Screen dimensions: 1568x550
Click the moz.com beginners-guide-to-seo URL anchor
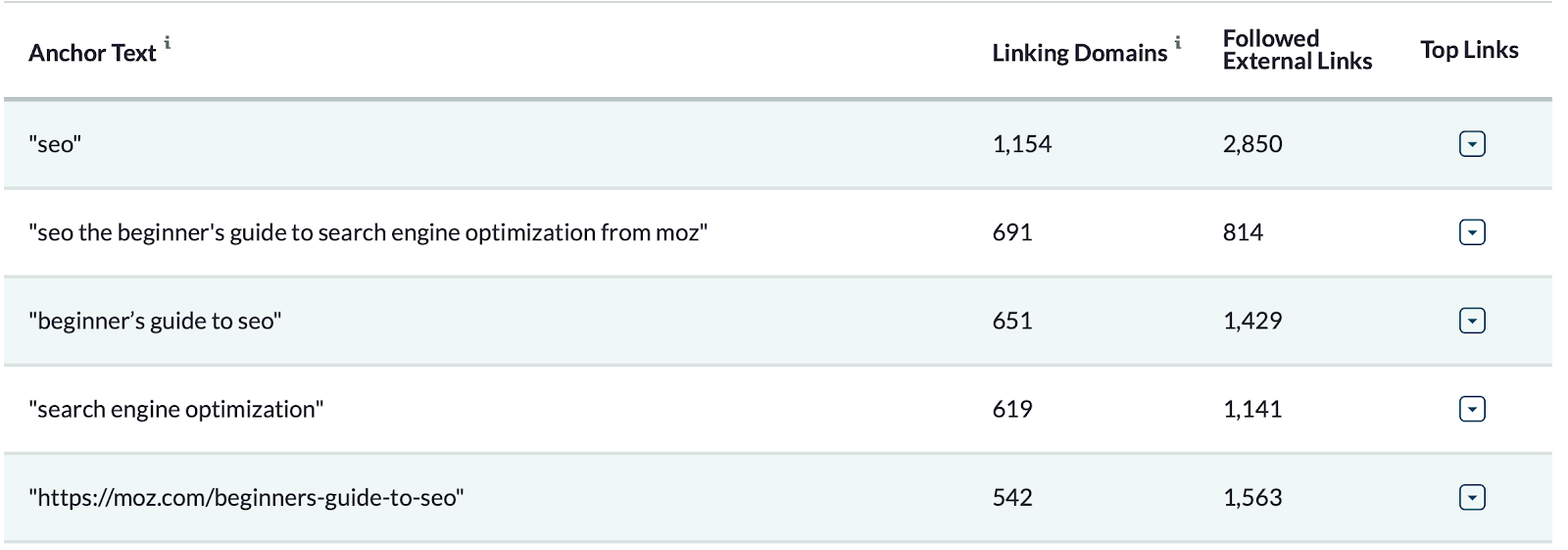pos(246,497)
